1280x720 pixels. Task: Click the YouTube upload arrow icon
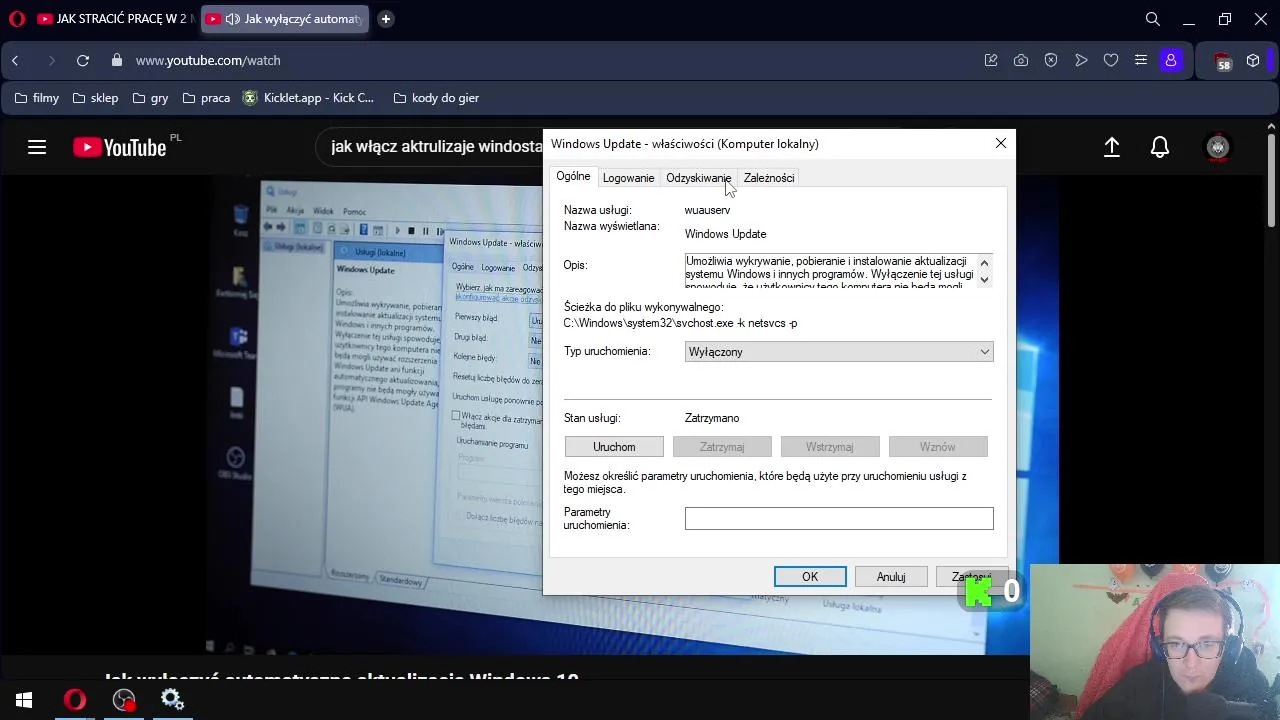tap(1111, 148)
